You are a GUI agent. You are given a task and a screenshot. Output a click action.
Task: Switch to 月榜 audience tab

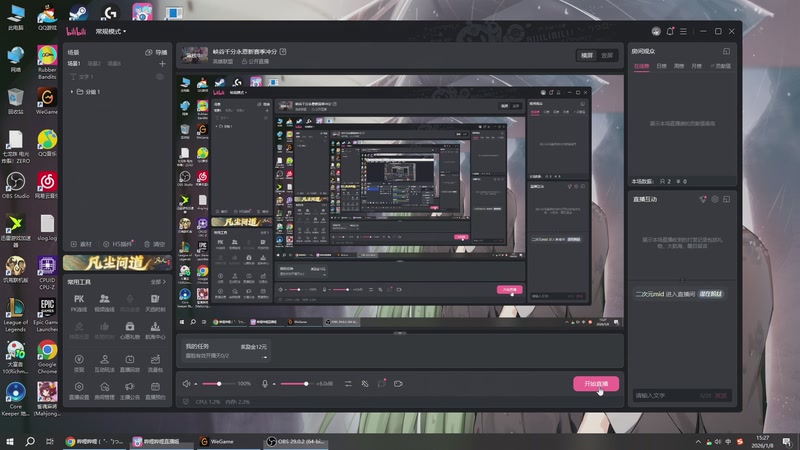696,66
